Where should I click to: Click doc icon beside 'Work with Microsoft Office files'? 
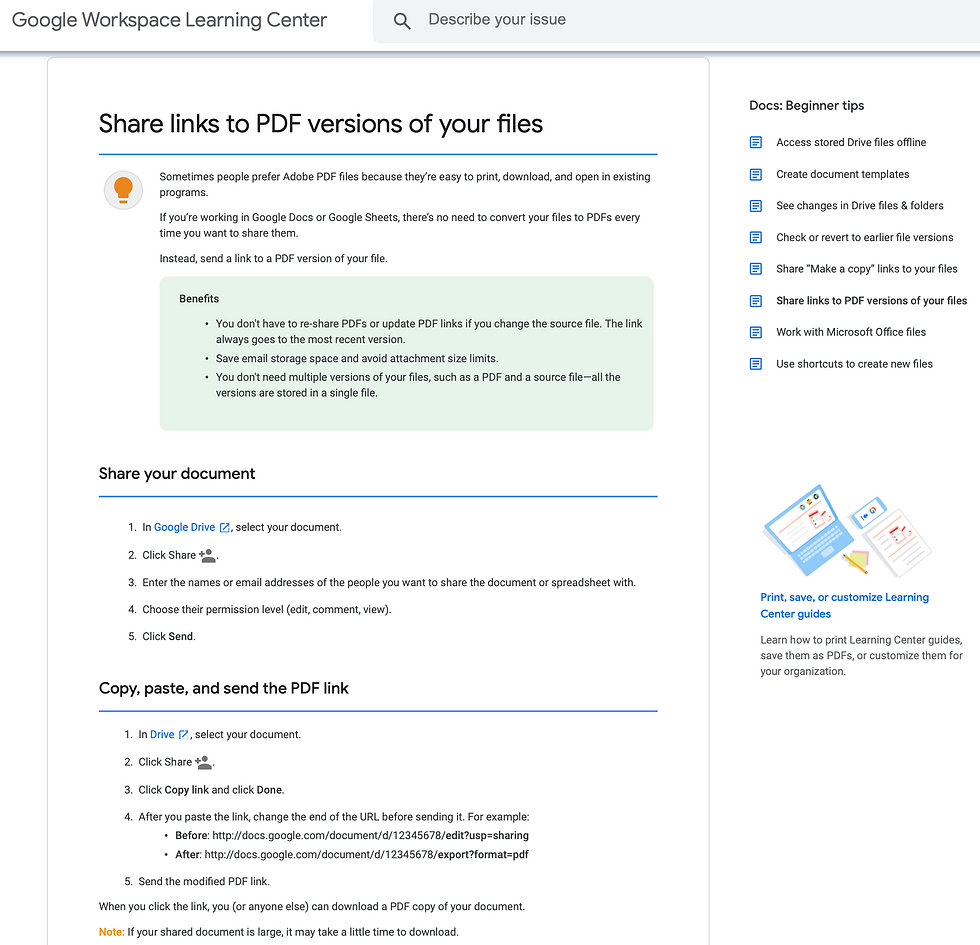pos(756,332)
